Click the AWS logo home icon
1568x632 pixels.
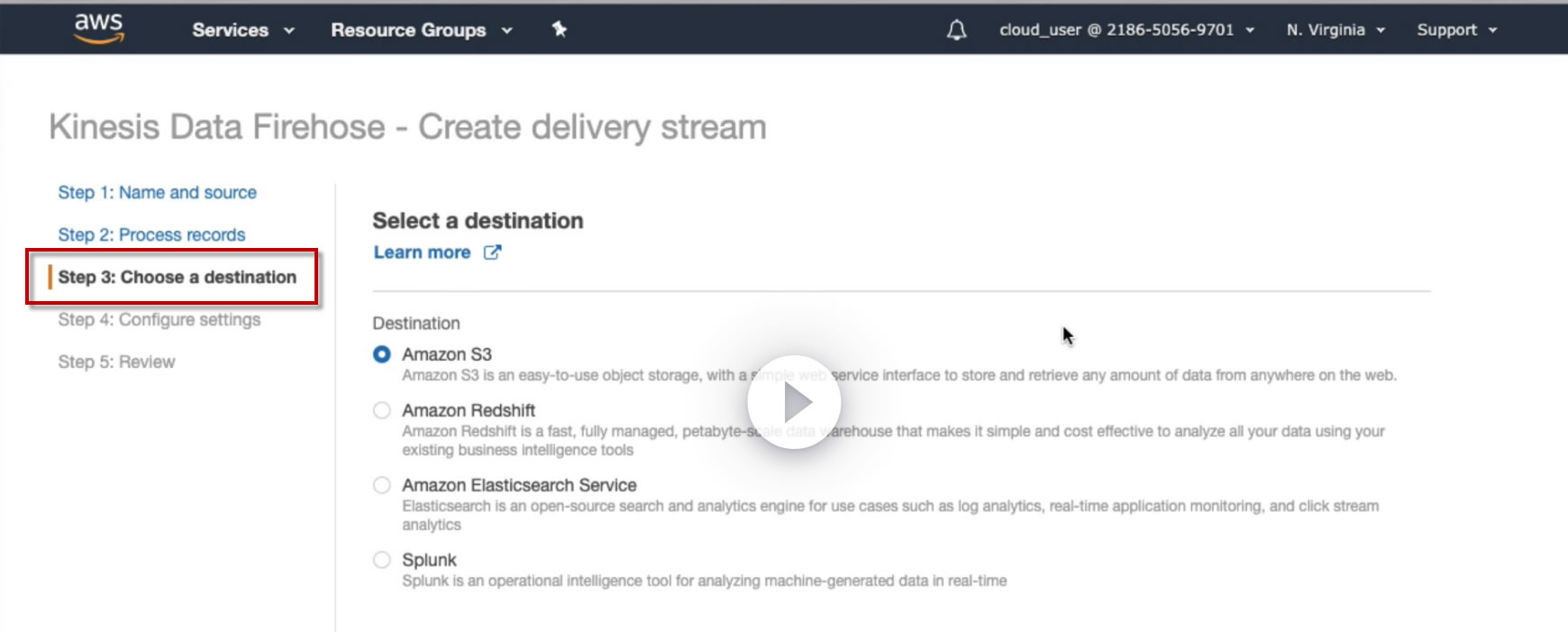click(99, 29)
